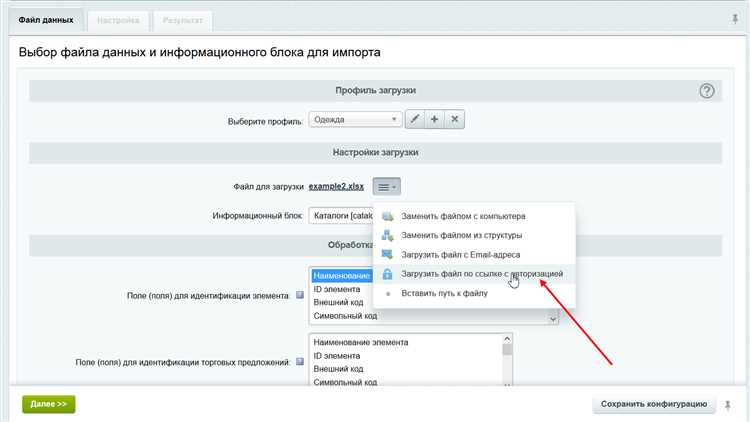Edit the selected profile with pencil icon

415,119
